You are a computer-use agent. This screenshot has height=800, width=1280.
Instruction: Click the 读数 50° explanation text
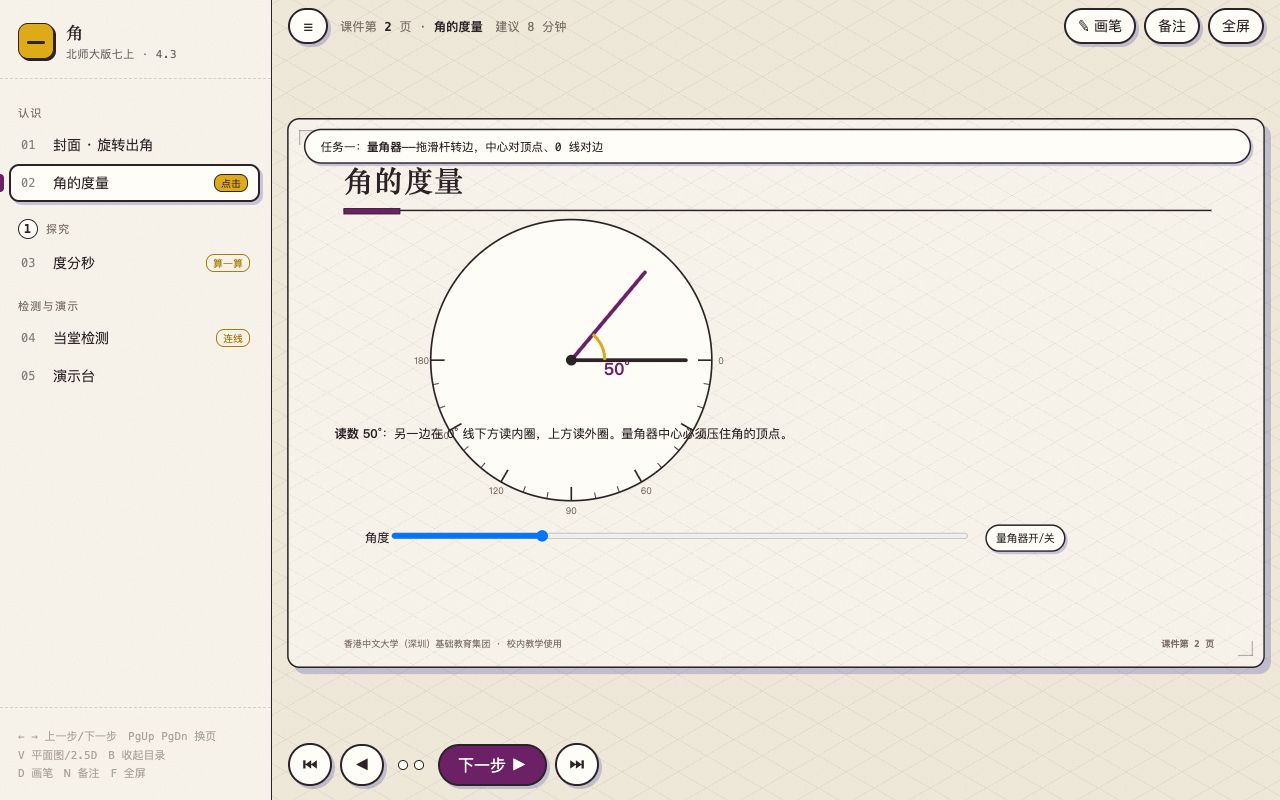point(563,434)
